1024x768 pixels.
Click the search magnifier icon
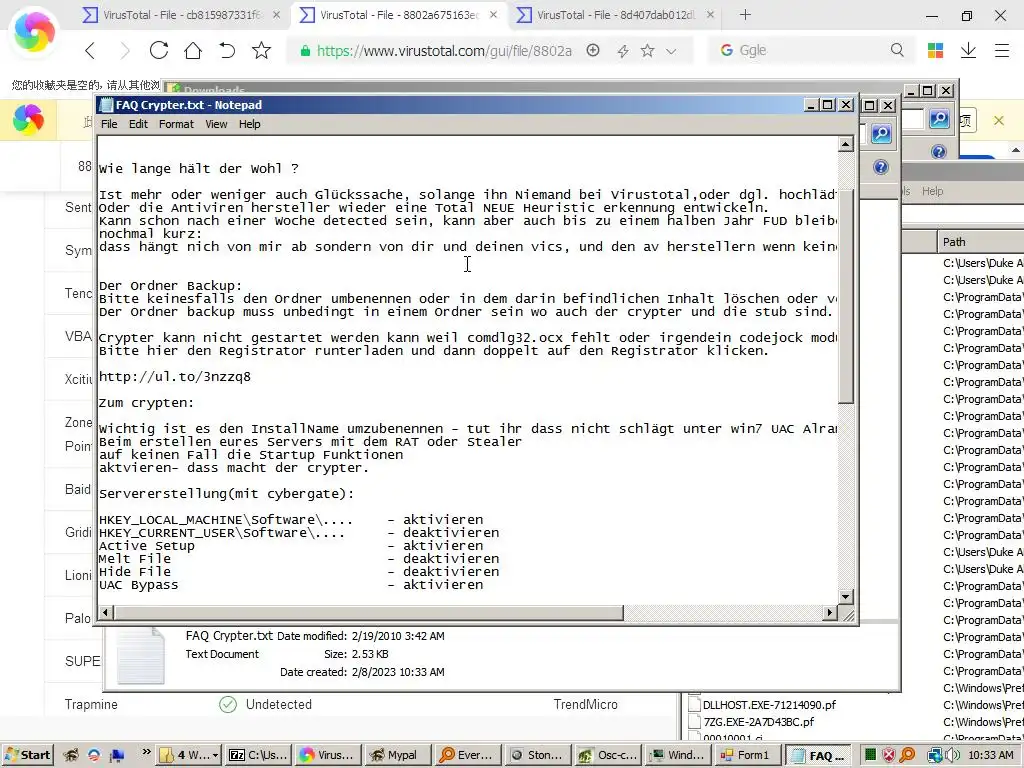[x=897, y=50]
